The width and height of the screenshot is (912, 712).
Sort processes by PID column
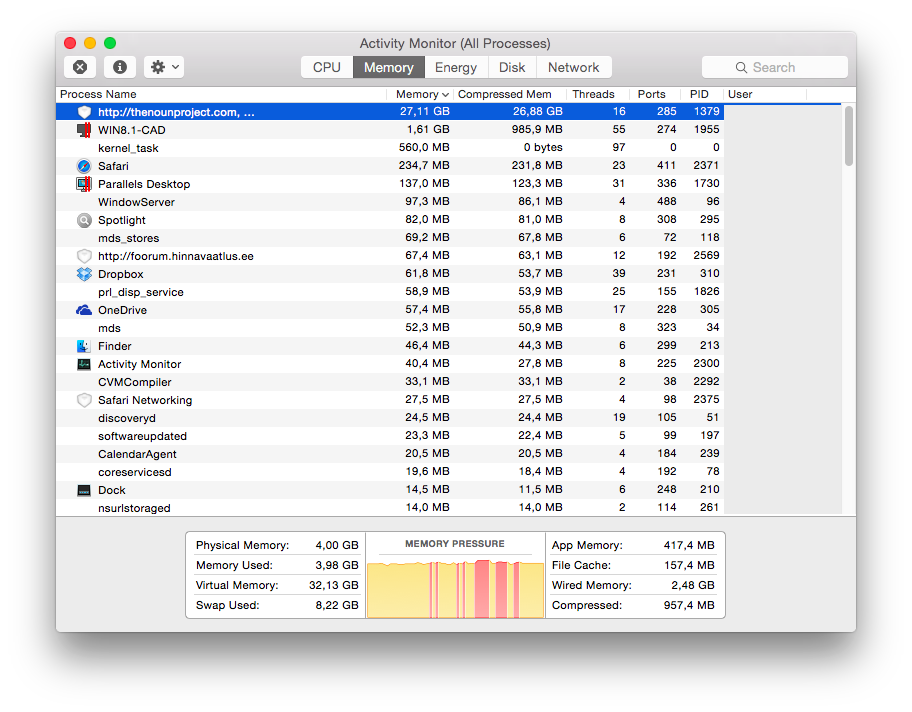point(700,94)
